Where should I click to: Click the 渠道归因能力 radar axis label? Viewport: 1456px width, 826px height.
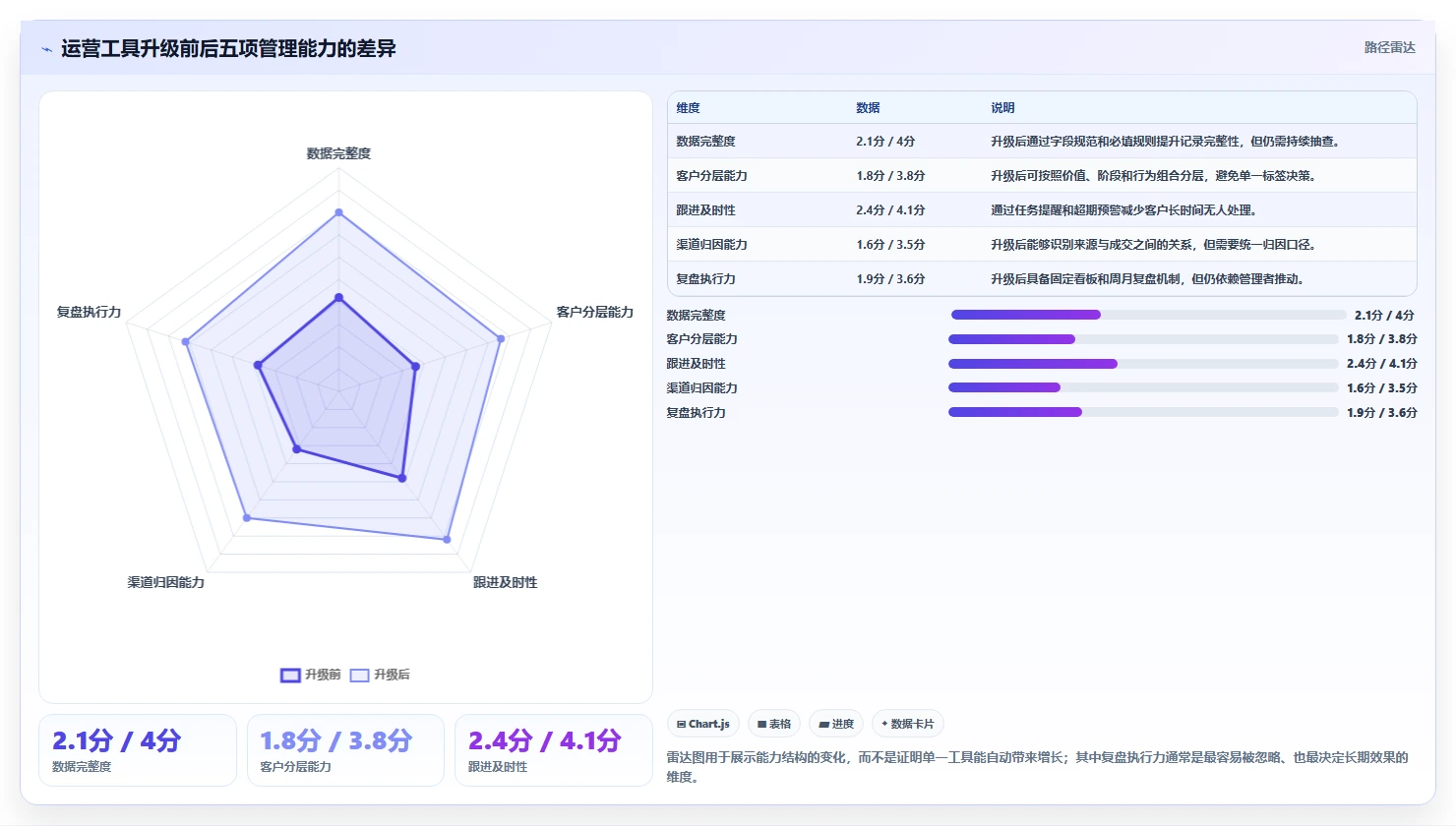tap(165, 582)
